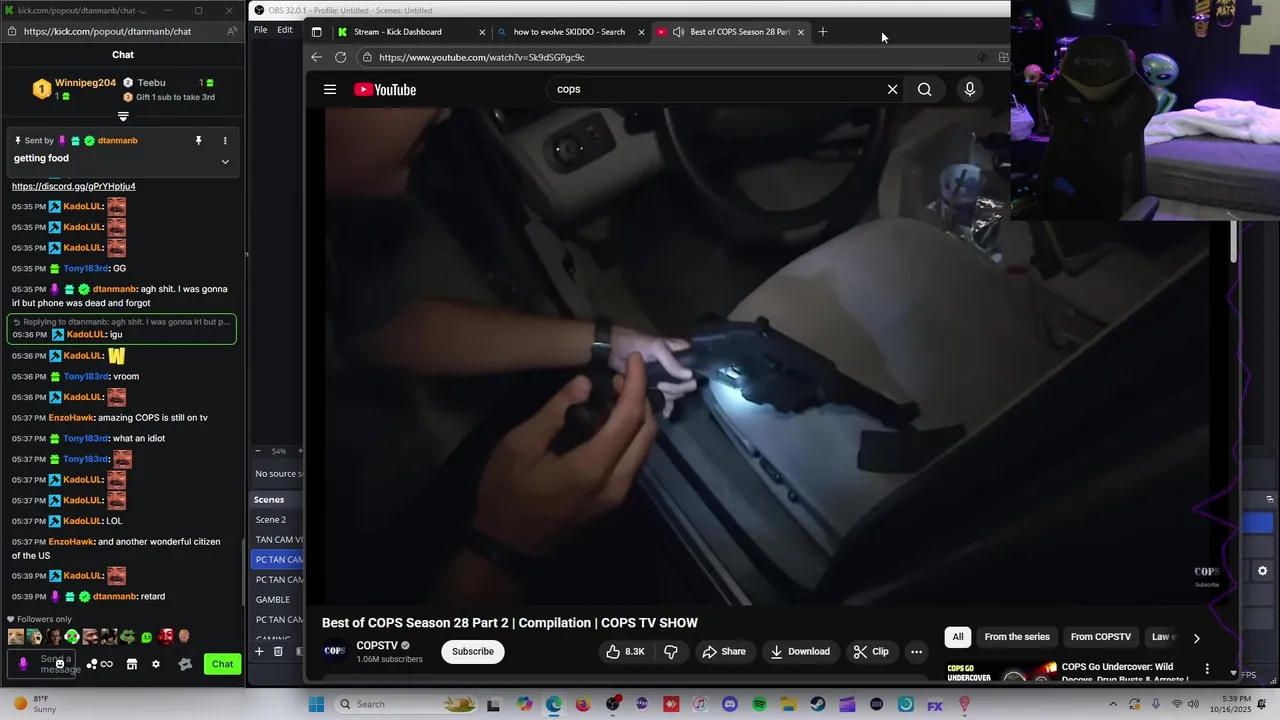Open OBS preview zoom percentage dropdown

point(279,451)
